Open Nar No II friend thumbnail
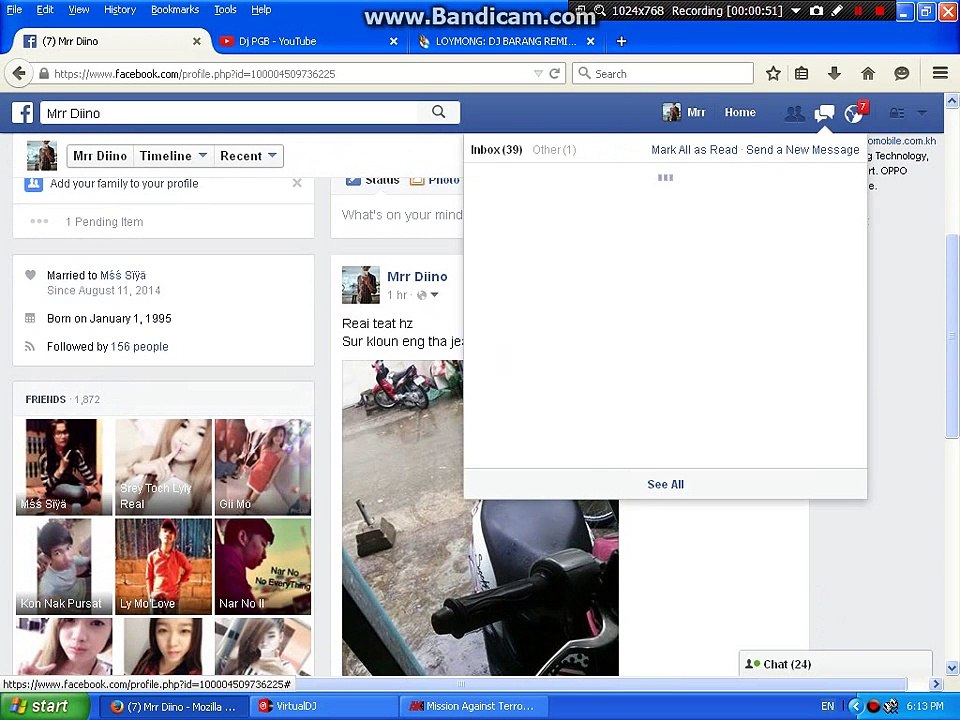 pyautogui.click(x=263, y=566)
